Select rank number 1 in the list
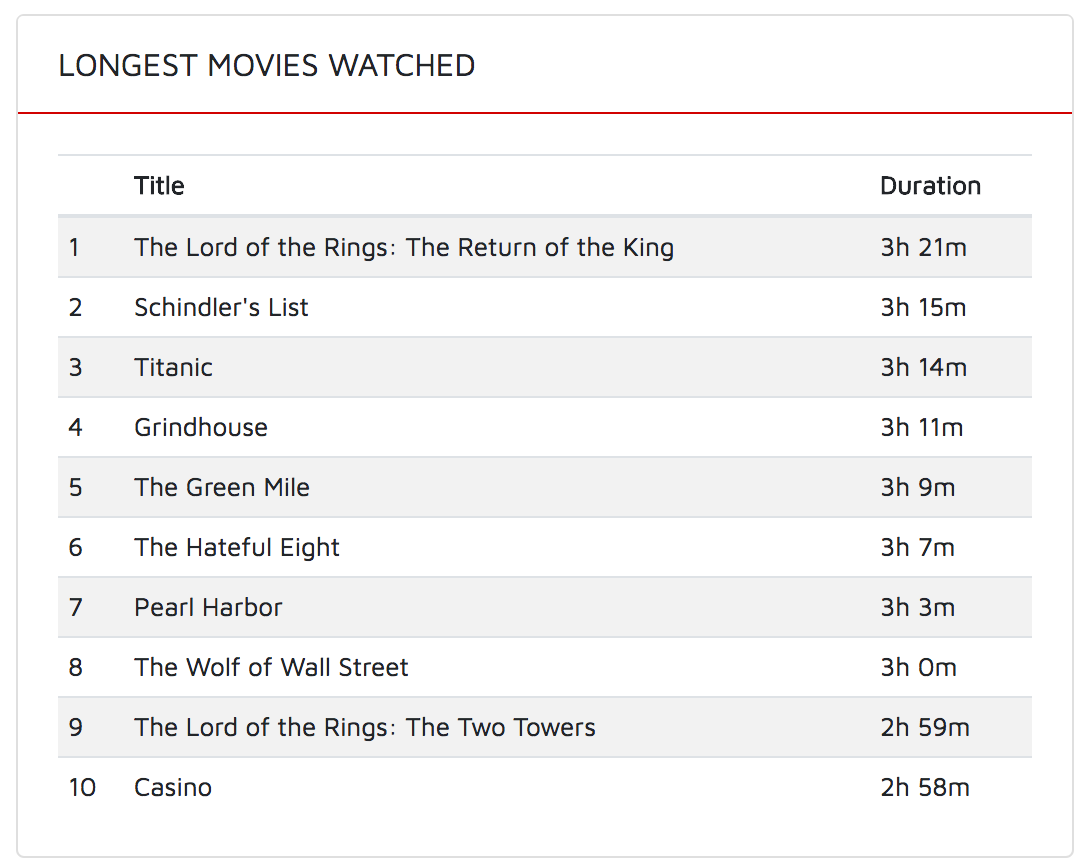This screenshot has width=1090, height=866. coord(74,247)
